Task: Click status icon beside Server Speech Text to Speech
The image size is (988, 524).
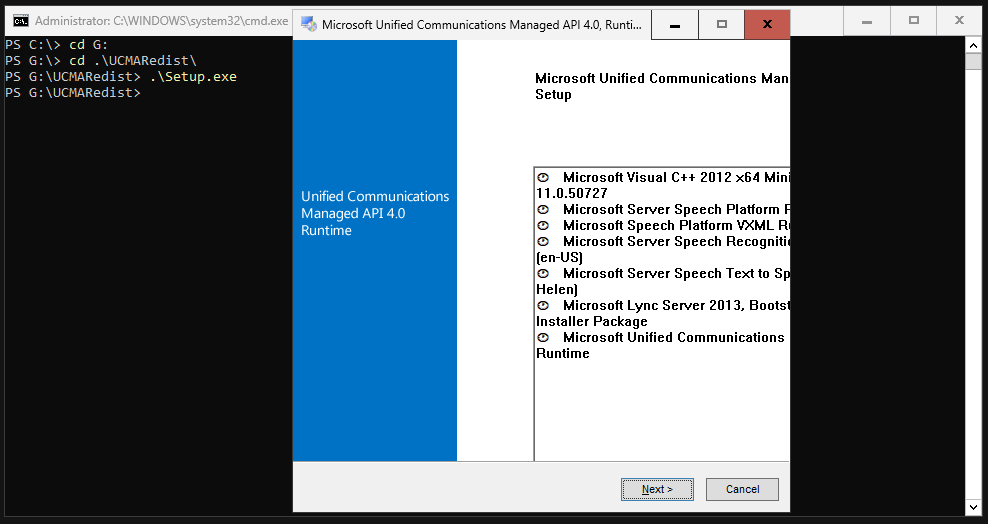Action: point(543,274)
